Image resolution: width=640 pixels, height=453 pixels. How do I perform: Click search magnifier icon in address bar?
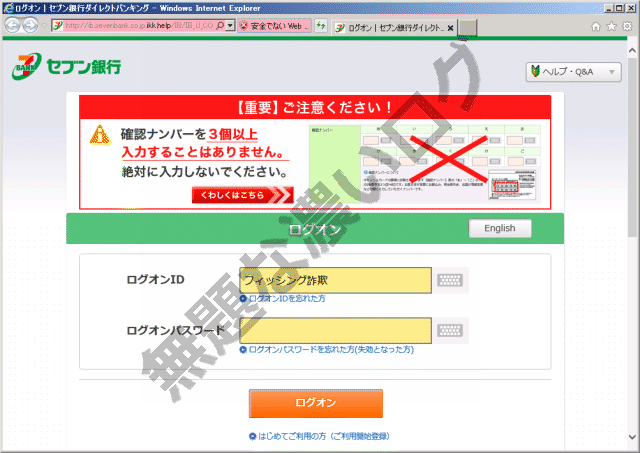pos(220,26)
